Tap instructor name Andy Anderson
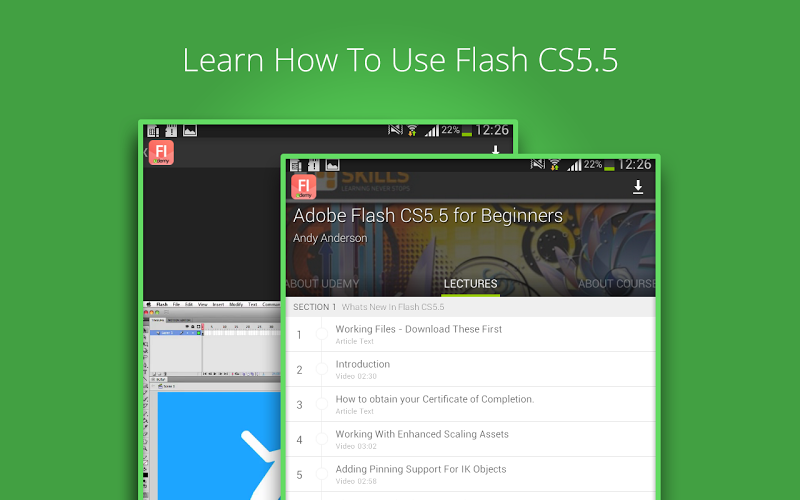The image size is (800, 500). [x=330, y=238]
